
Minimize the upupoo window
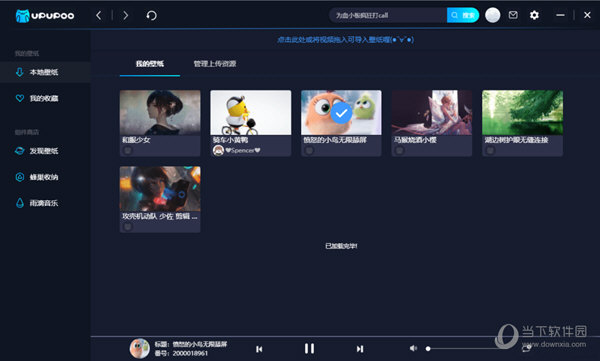click(x=560, y=15)
